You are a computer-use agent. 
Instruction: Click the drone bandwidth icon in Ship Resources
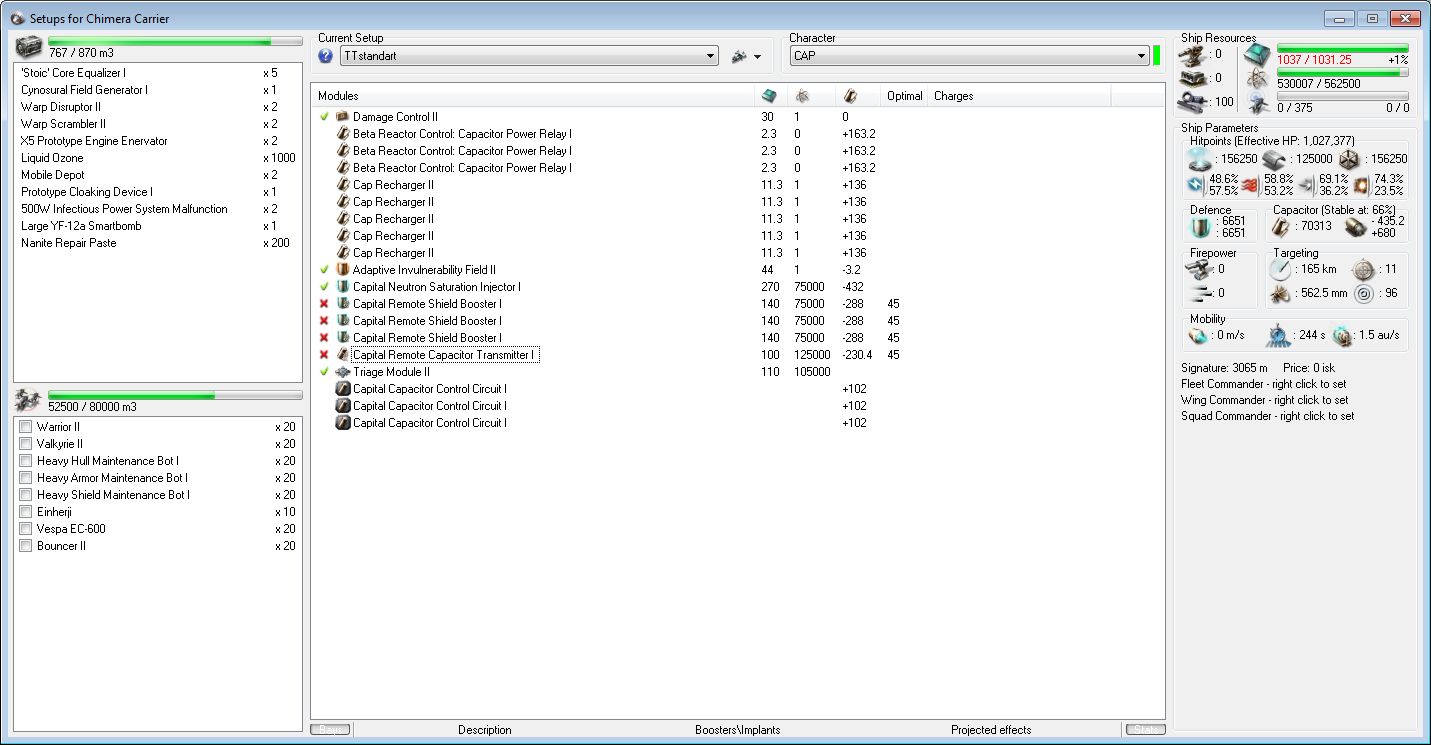[x=1257, y=104]
